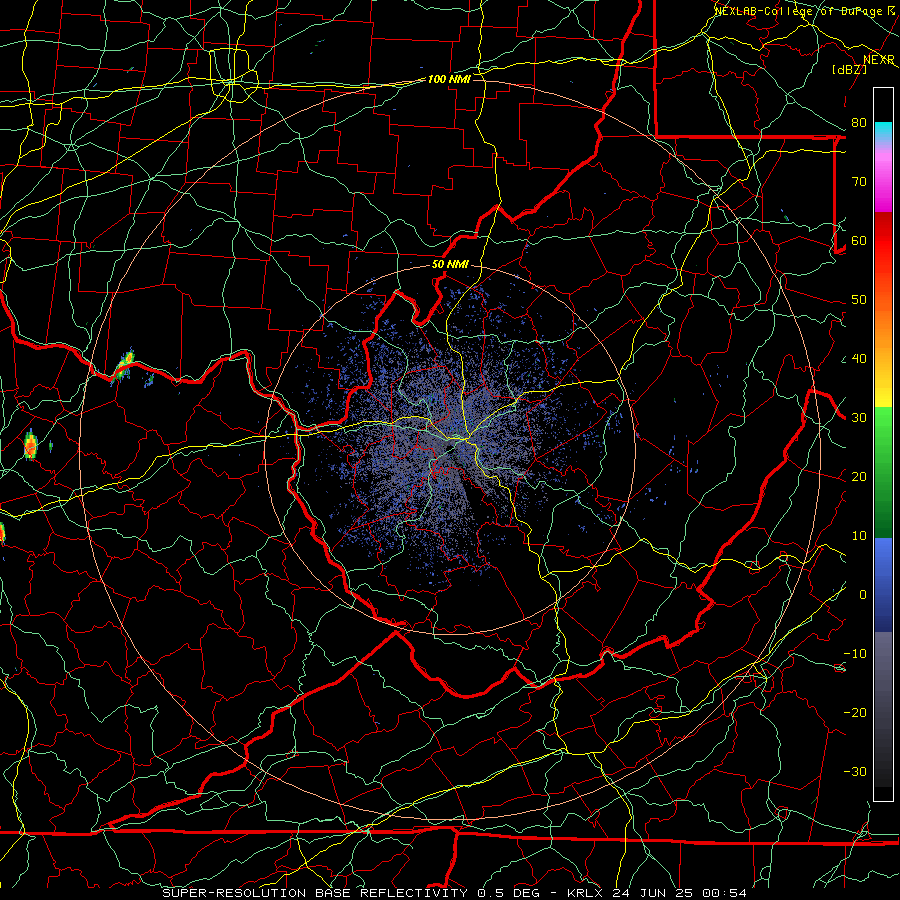The width and height of the screenshot is (900, 900).
Task: Click the red-core storm cell near west edge
Action: [x=31, y=445]
